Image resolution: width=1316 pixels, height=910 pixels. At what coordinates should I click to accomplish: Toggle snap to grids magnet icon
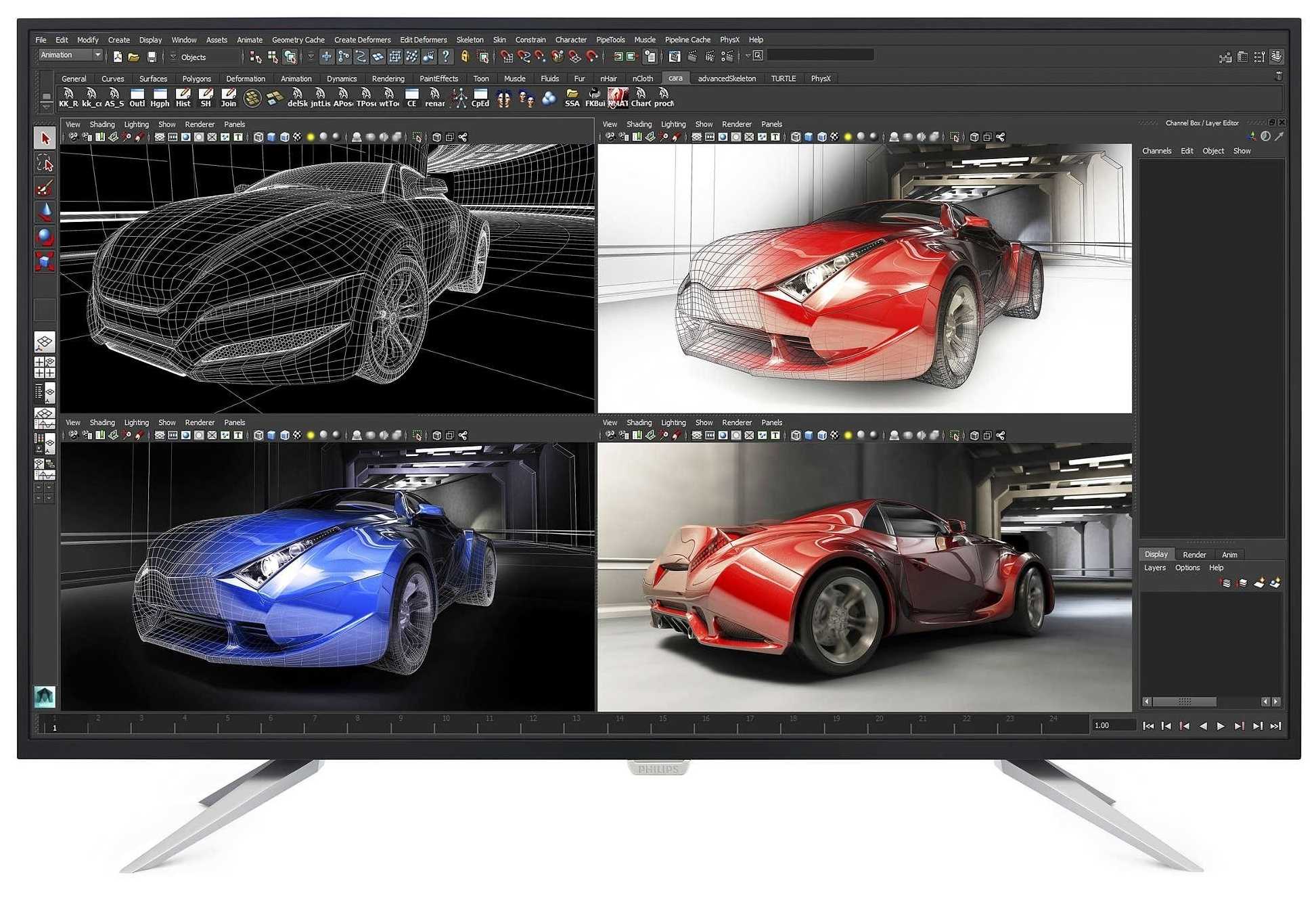pos(507,58)
